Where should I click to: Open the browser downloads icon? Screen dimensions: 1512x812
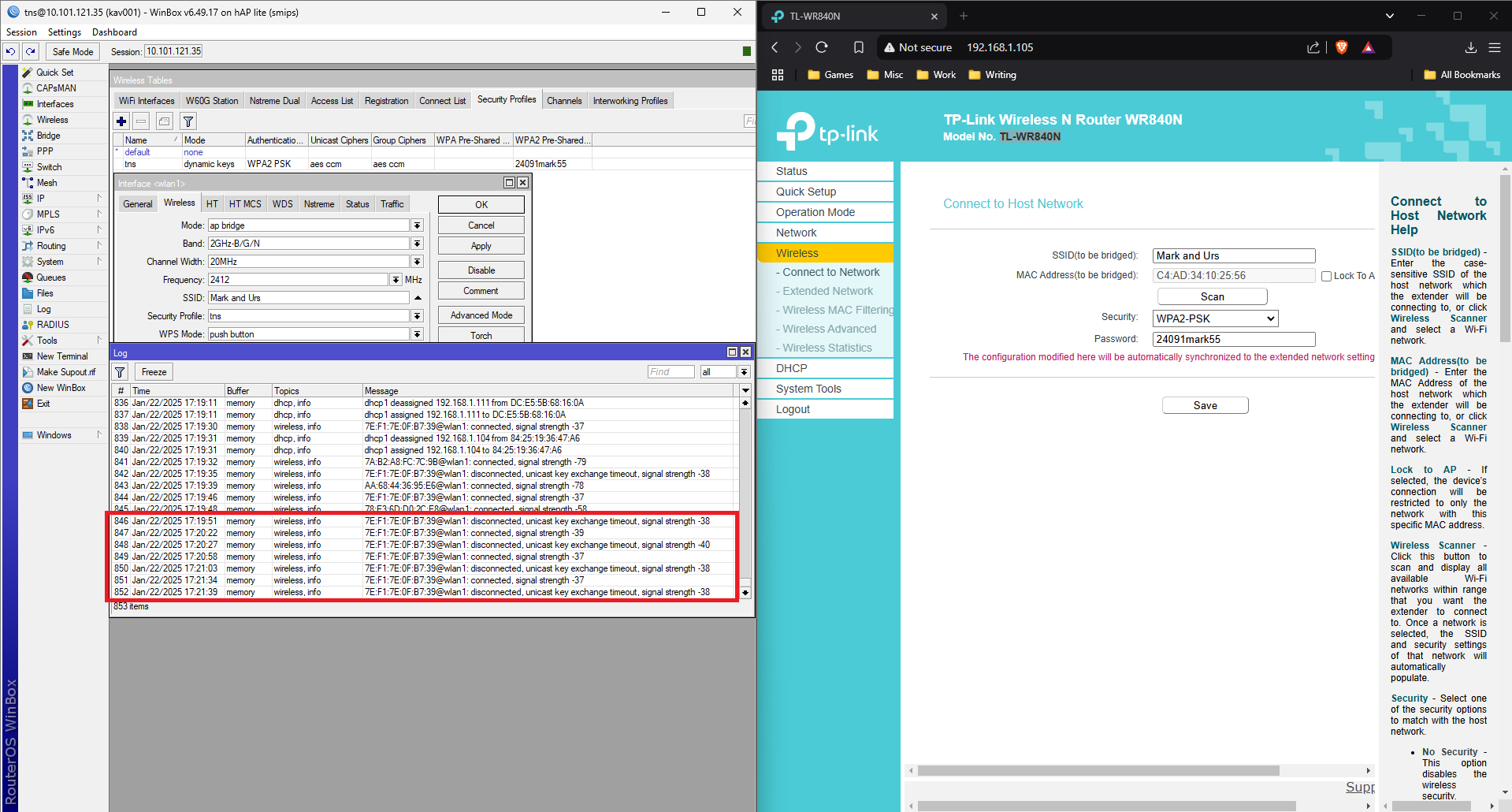pyautogui.click(x=1471, y=47)
